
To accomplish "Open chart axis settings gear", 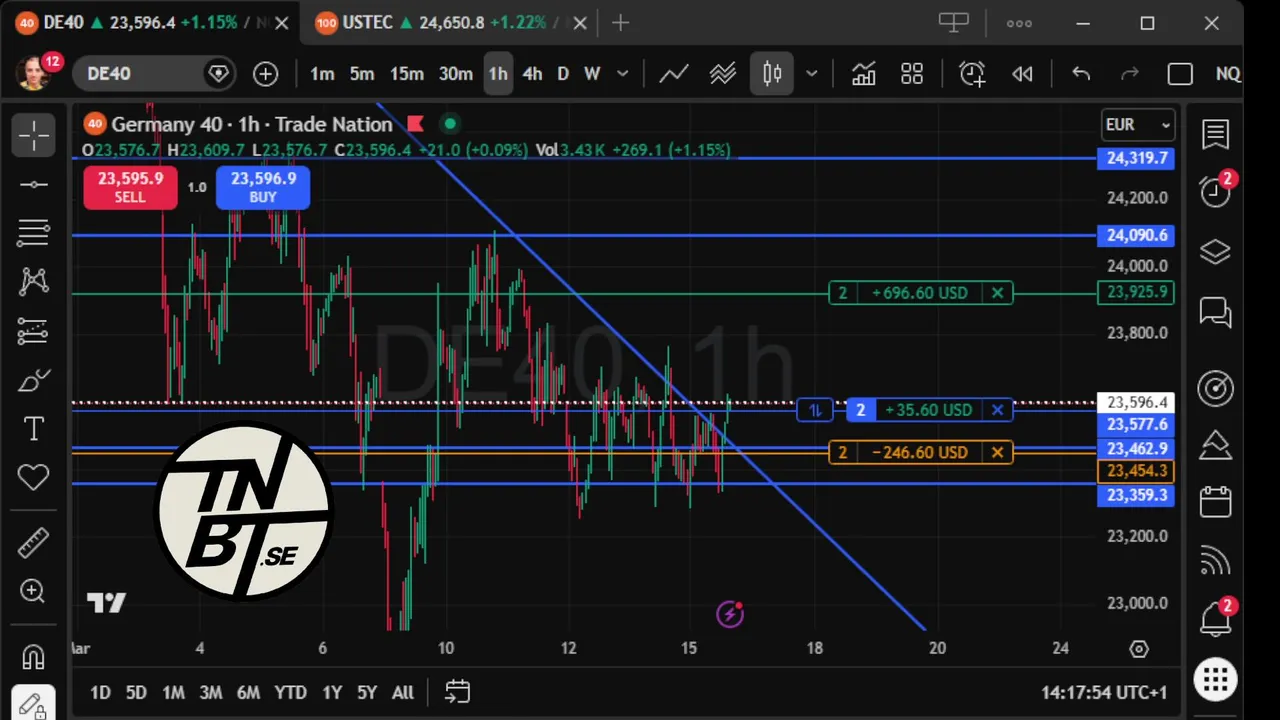I will (x=1139, y=649).
